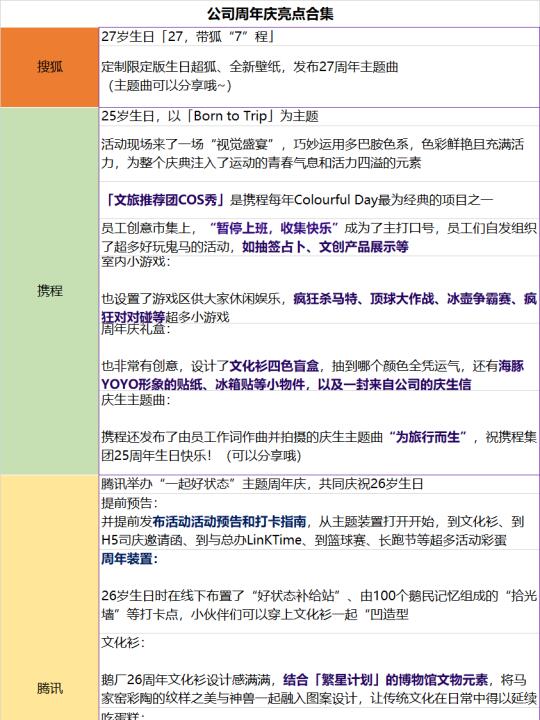The image size is (540, 720).
Task: Select the 周年庆礼盒 cell about 文化衫四色盲盒
Action: coord(319,357)
